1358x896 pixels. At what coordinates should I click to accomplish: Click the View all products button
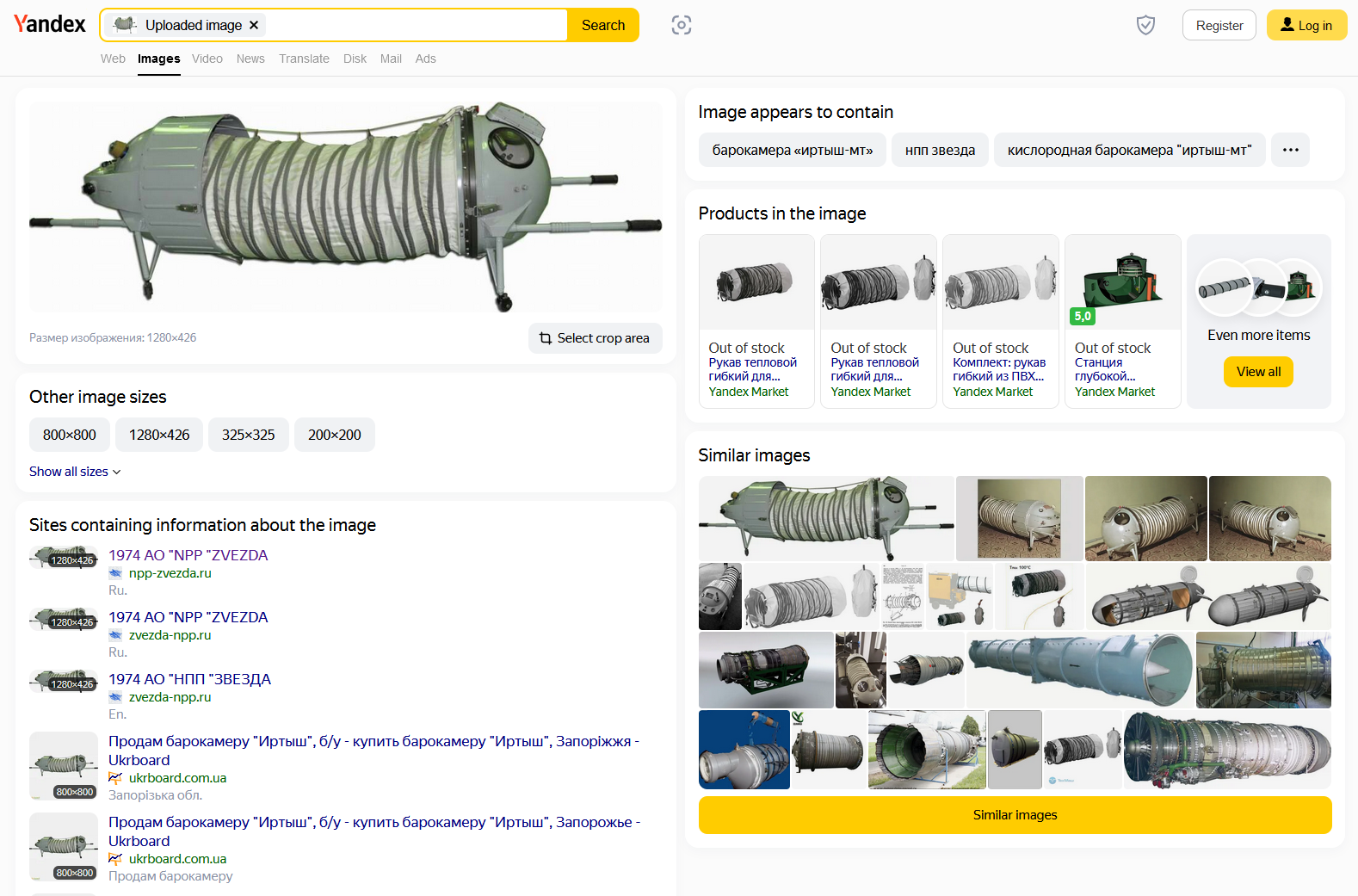1258,372
